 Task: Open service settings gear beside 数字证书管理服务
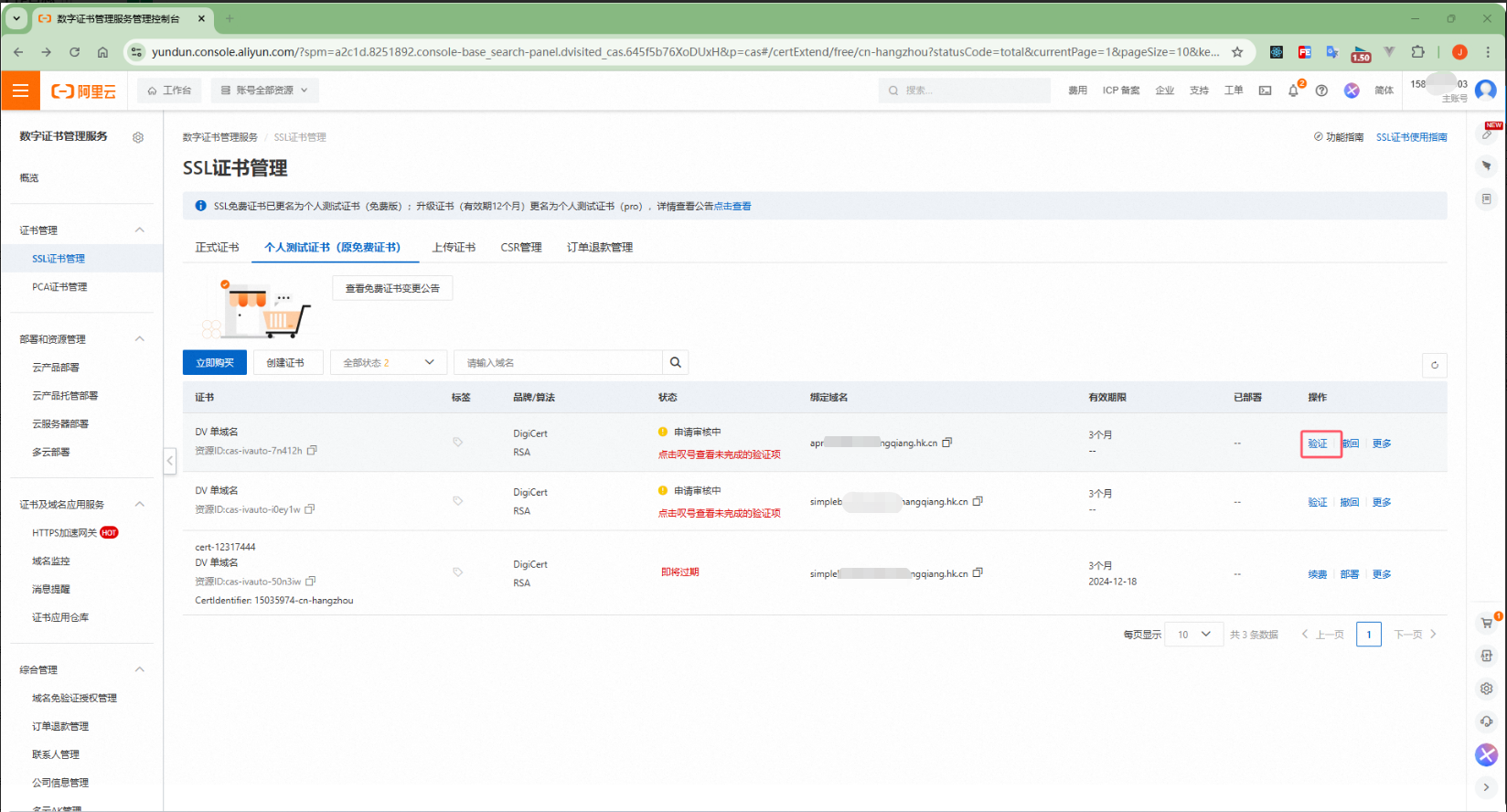(x=138, y=137)
